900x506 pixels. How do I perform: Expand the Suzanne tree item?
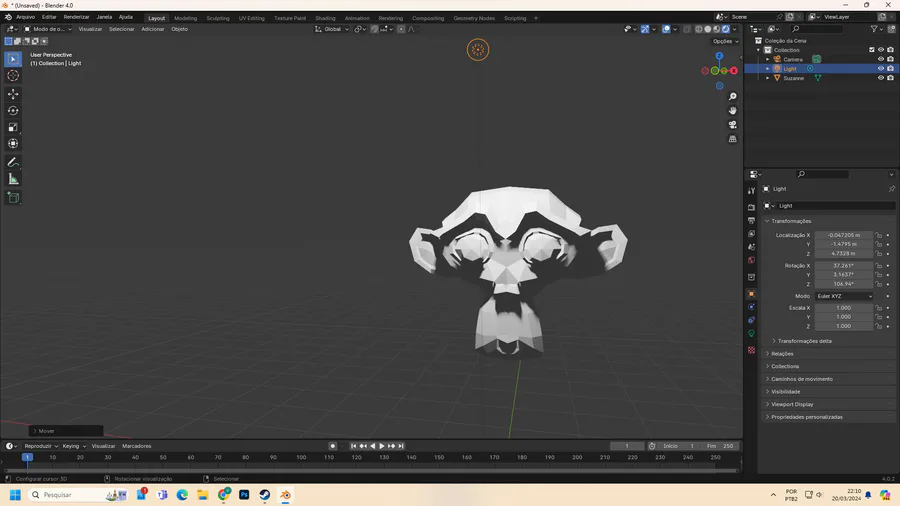coord(767,78)
